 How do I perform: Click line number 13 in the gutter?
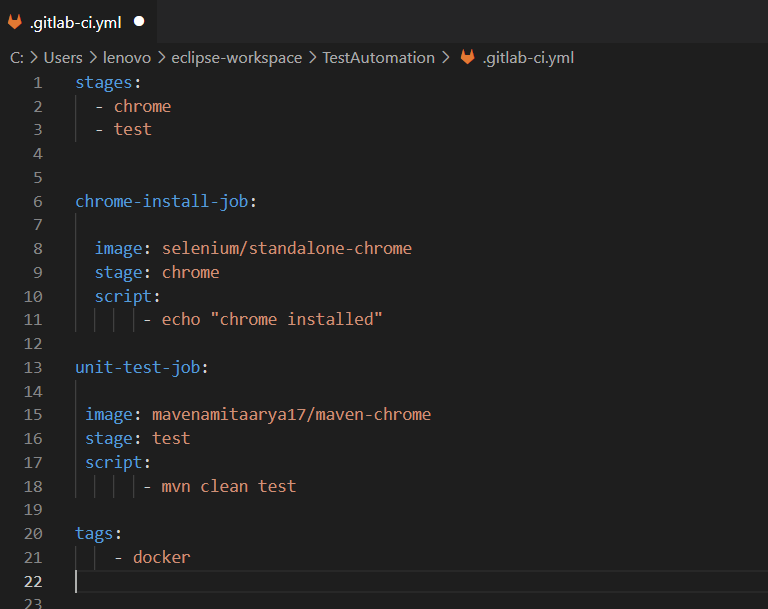click(33, 367)
